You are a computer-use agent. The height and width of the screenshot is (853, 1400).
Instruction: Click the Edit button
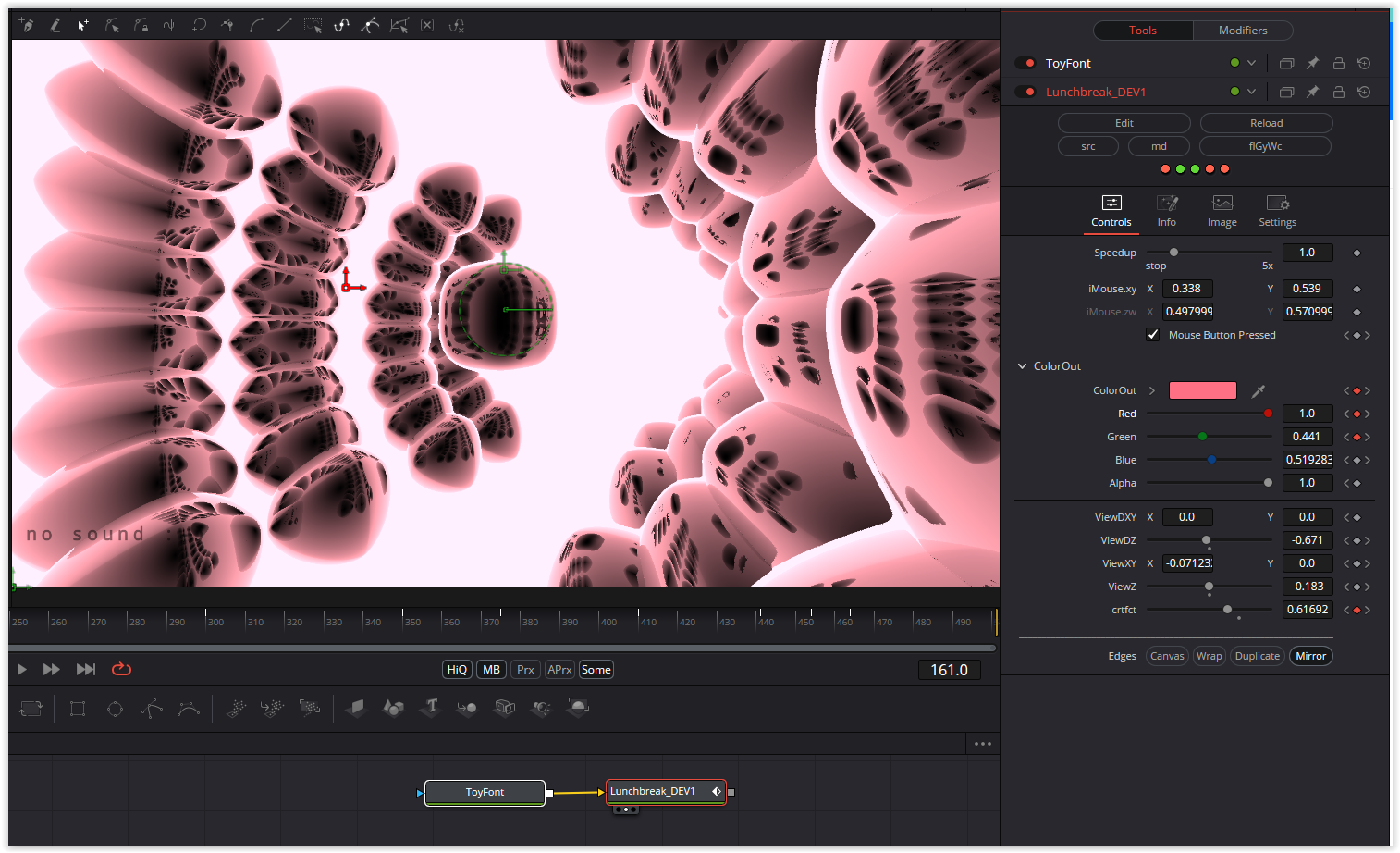tap(1124, 123)
